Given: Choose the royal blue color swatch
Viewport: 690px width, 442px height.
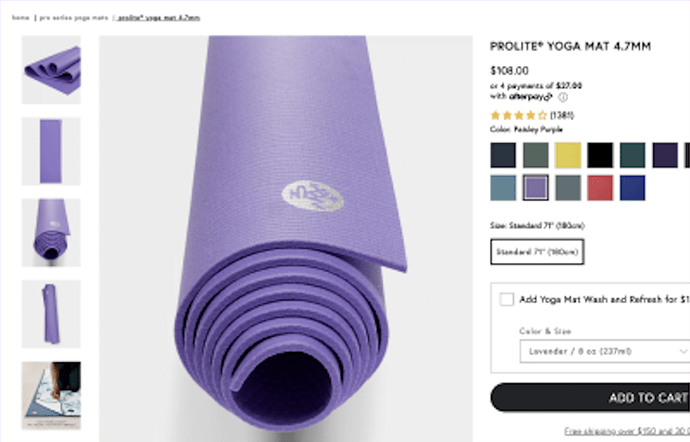Looking at the screenshot, I should 632,188.
